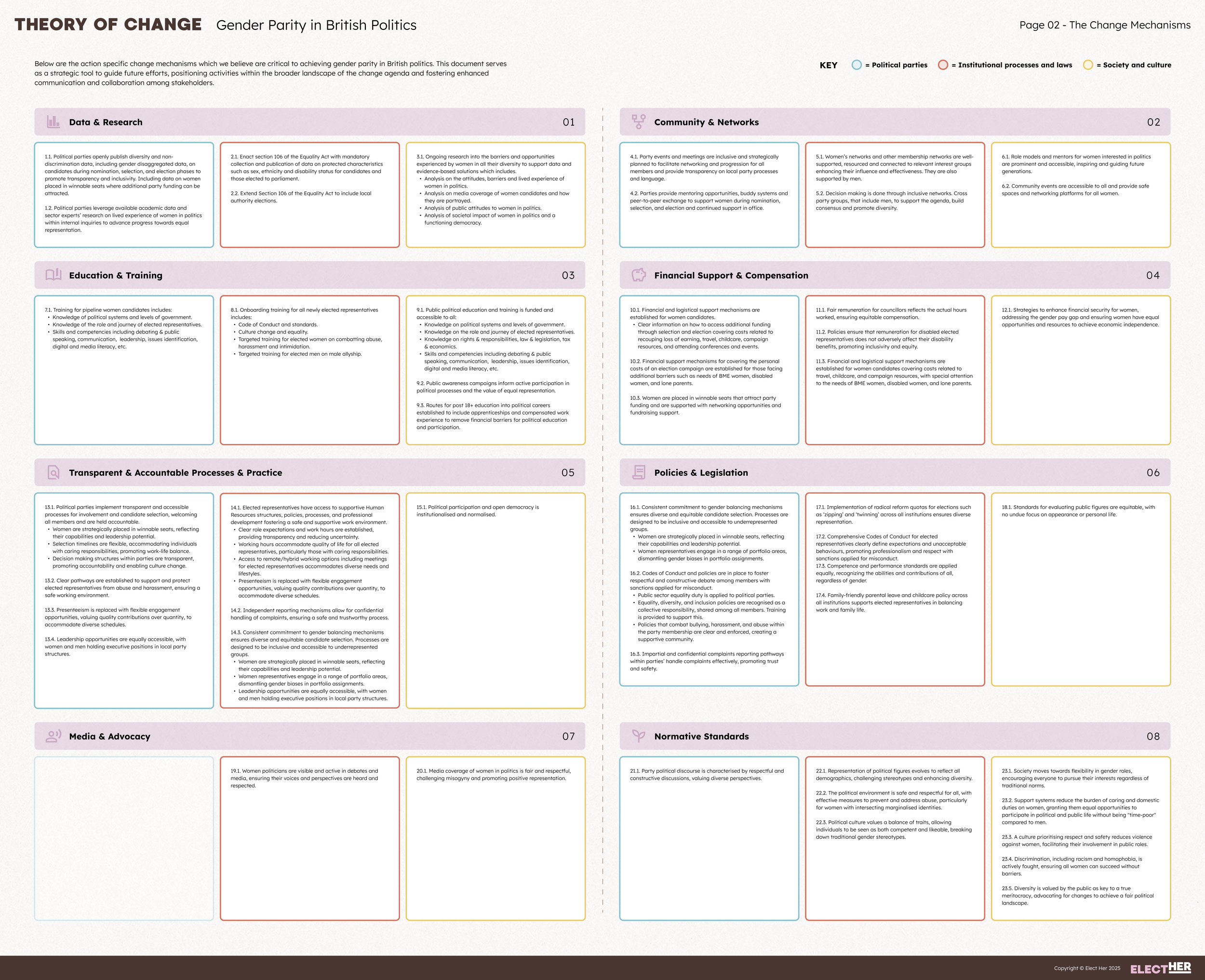This screenshot has height=980, width=1205.
Task: Click the Financial Support piggy bank icon
Action: pyautogui.click(x=638, y=275)
